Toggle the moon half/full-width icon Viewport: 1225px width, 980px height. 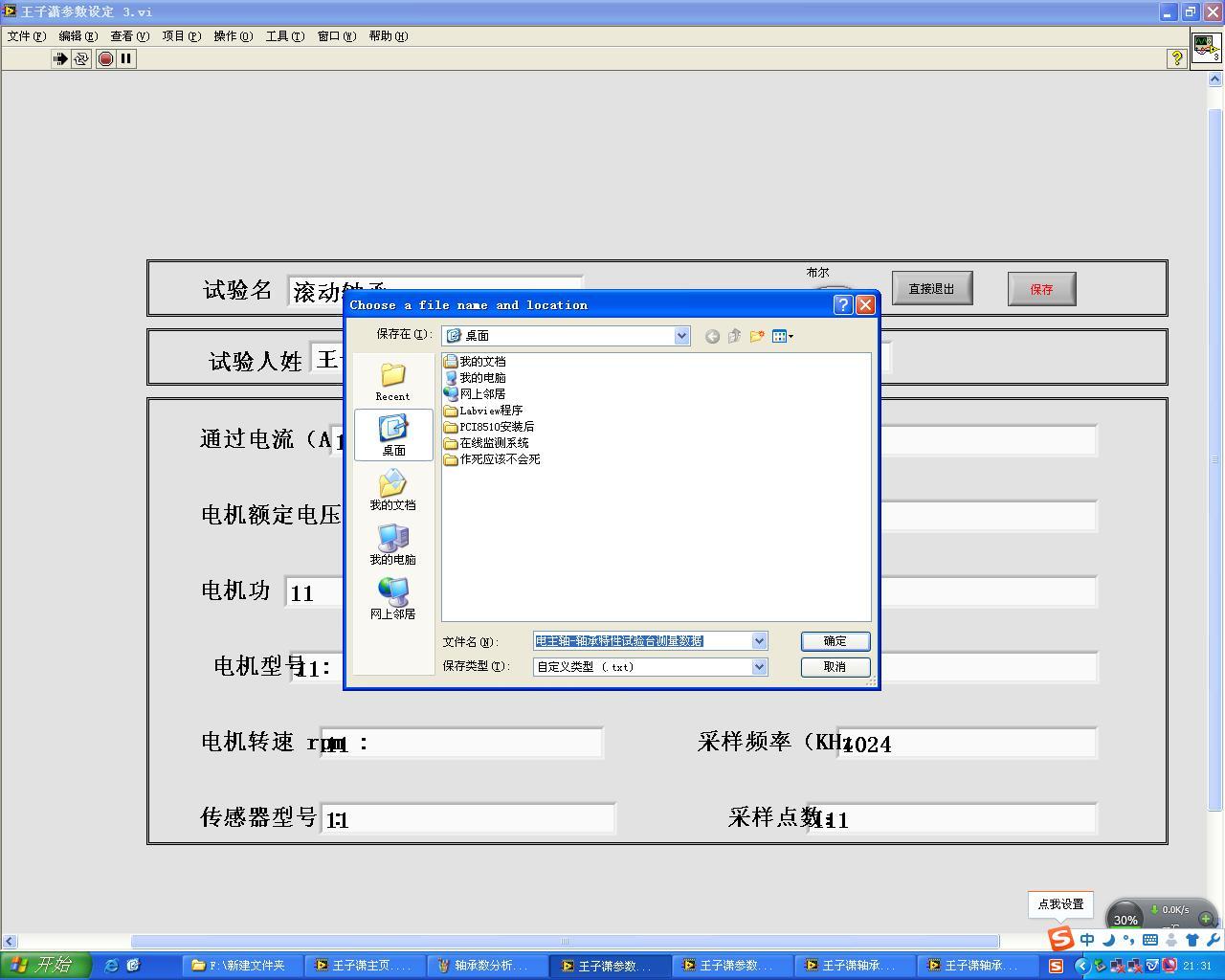[1108, 940]
